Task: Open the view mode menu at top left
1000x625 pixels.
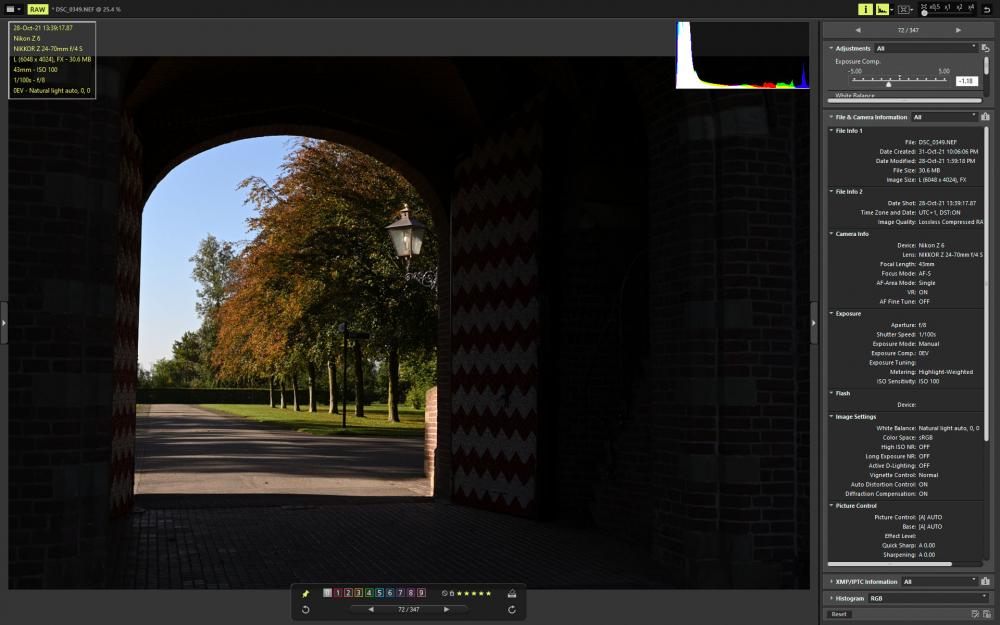Action: click(x=13, y=9)
